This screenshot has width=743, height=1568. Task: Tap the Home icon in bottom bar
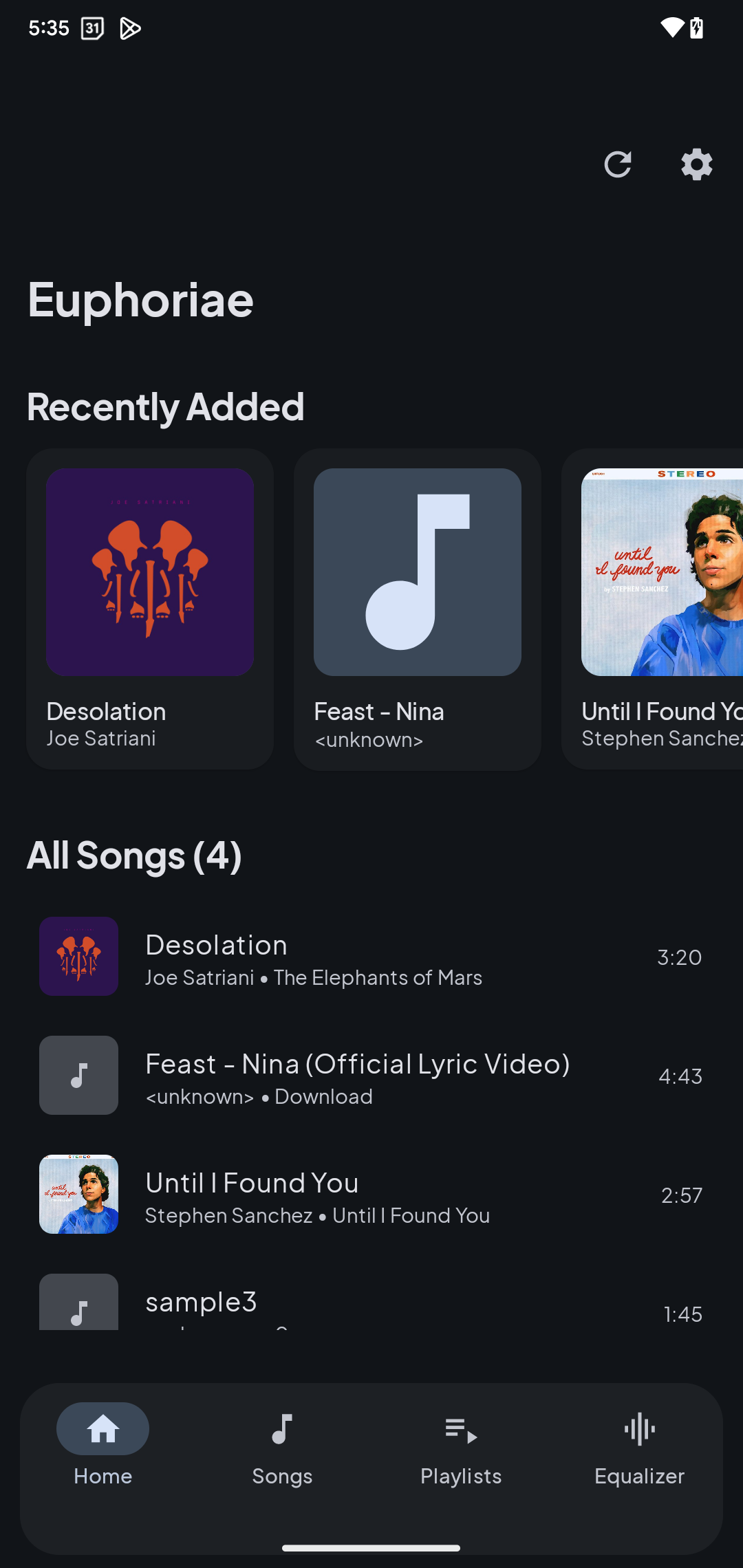[103, 1429]
